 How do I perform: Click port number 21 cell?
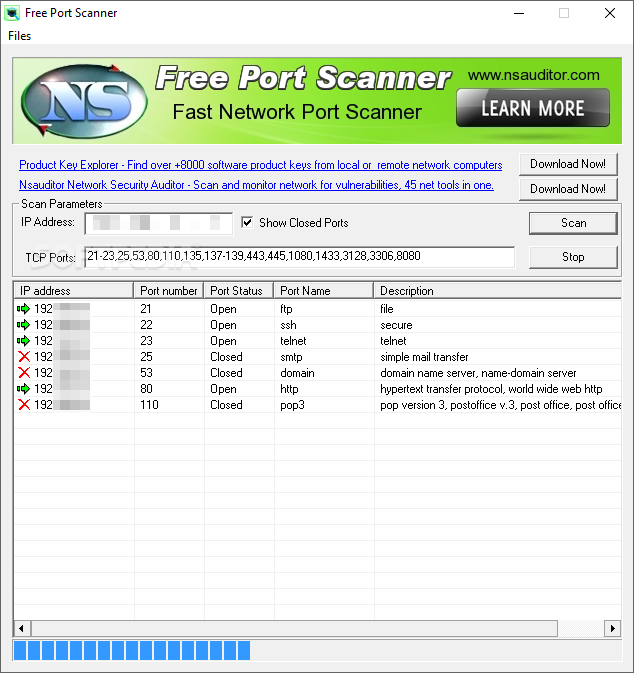(146, 309)
